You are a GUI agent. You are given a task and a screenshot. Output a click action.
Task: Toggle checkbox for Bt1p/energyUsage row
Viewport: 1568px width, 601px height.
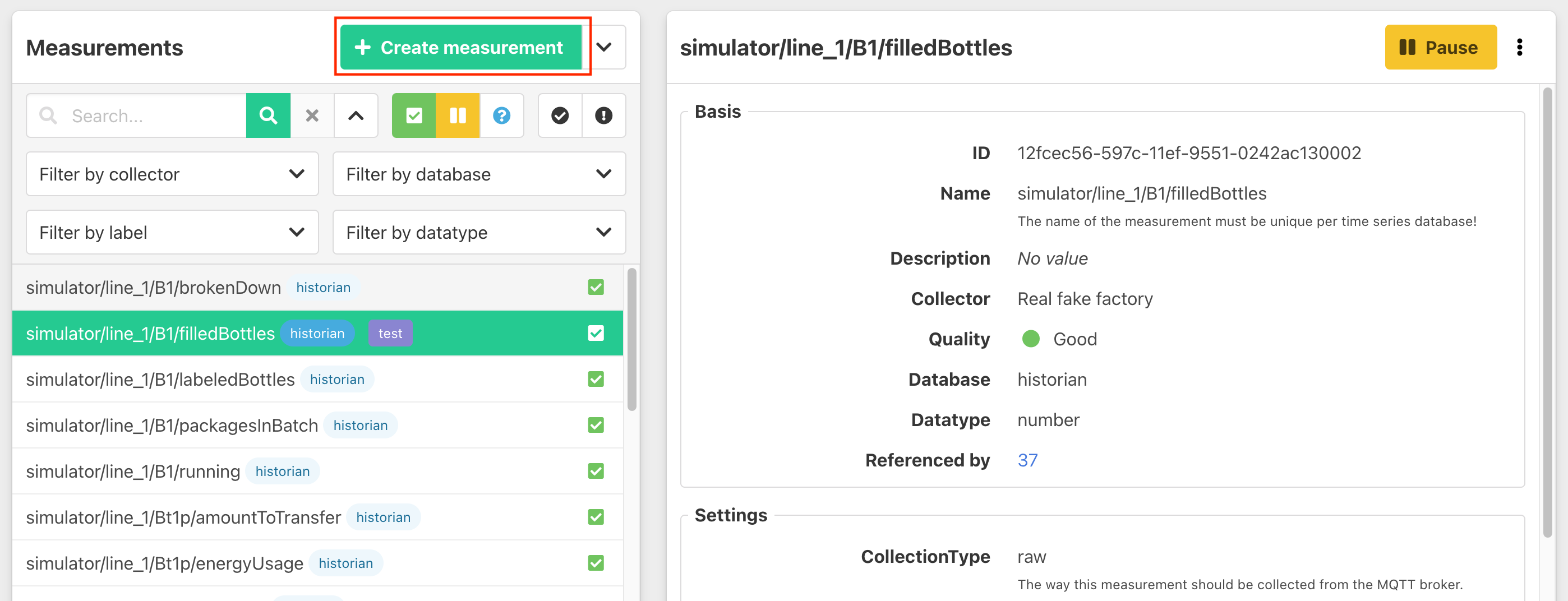point(596,563)
